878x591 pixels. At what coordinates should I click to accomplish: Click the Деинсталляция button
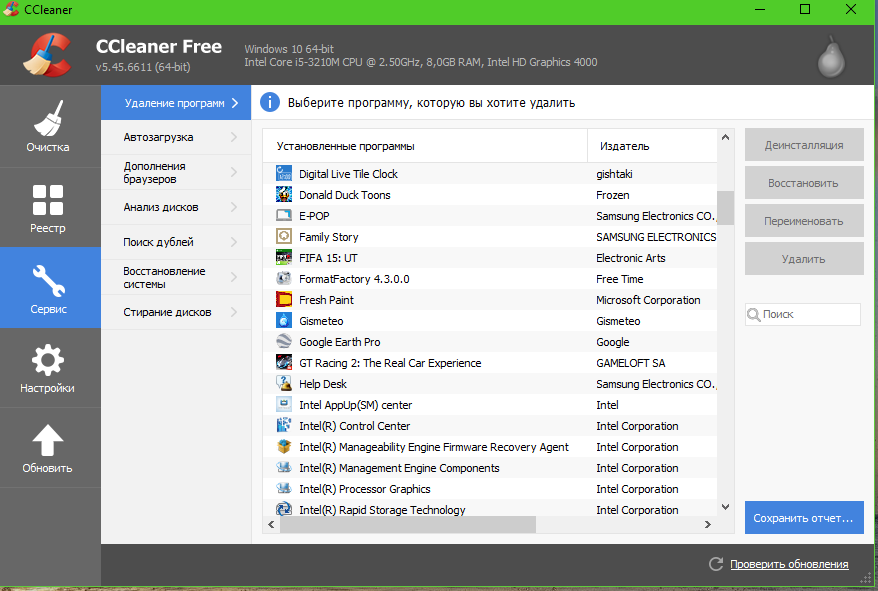coord(804,145)
